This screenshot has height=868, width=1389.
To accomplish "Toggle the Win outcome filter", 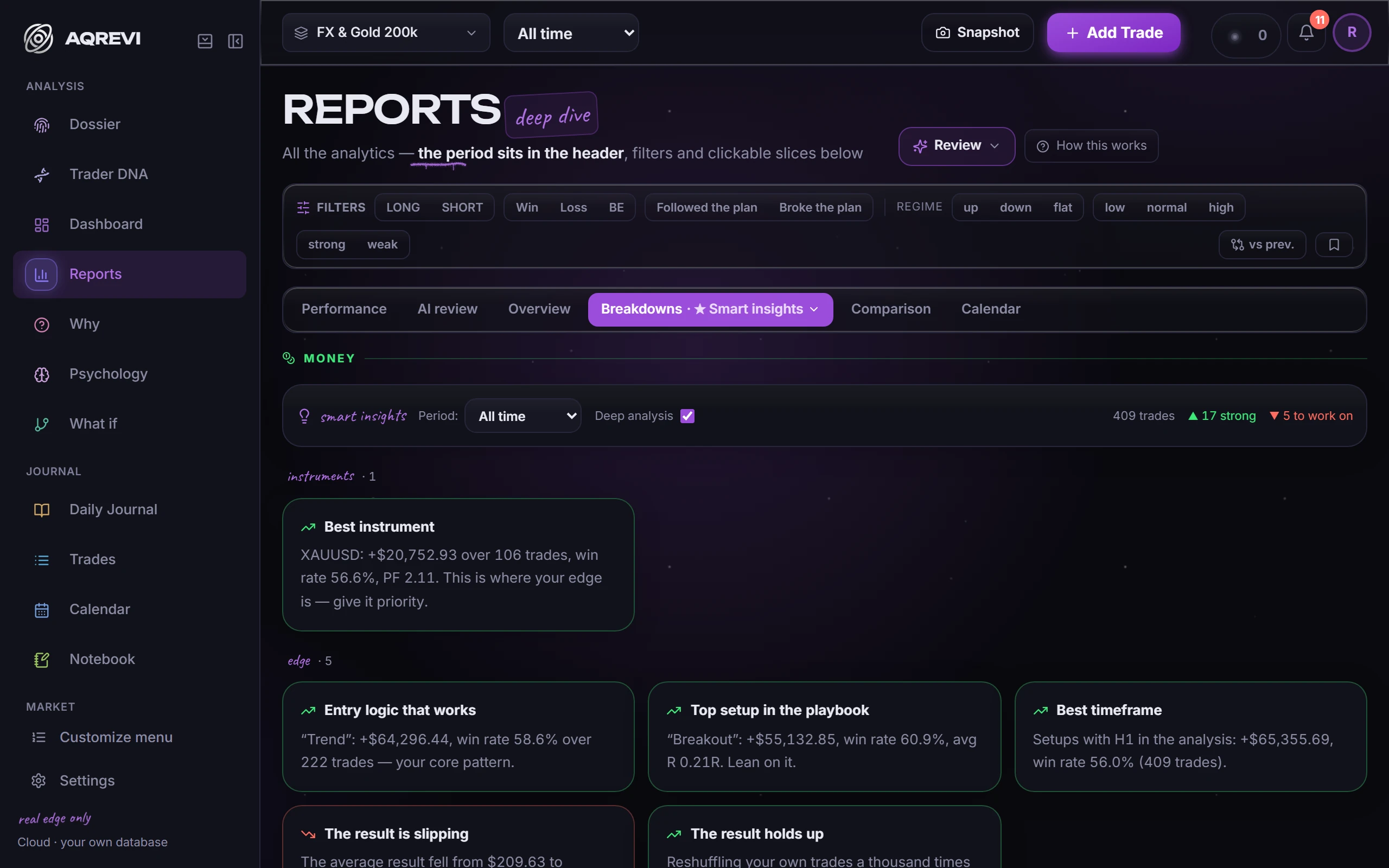I will point(527,207).
